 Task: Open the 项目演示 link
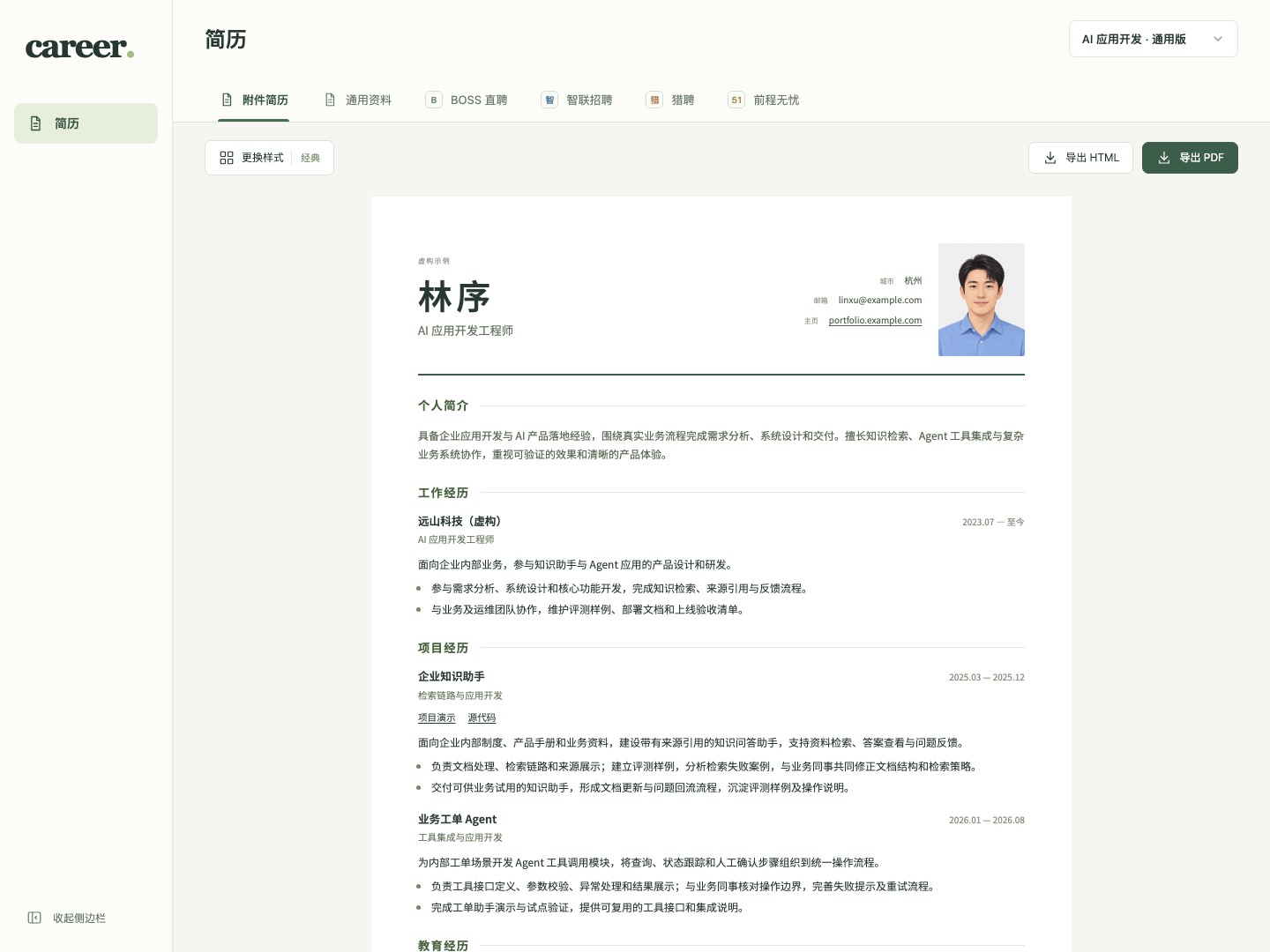[437, 718]
